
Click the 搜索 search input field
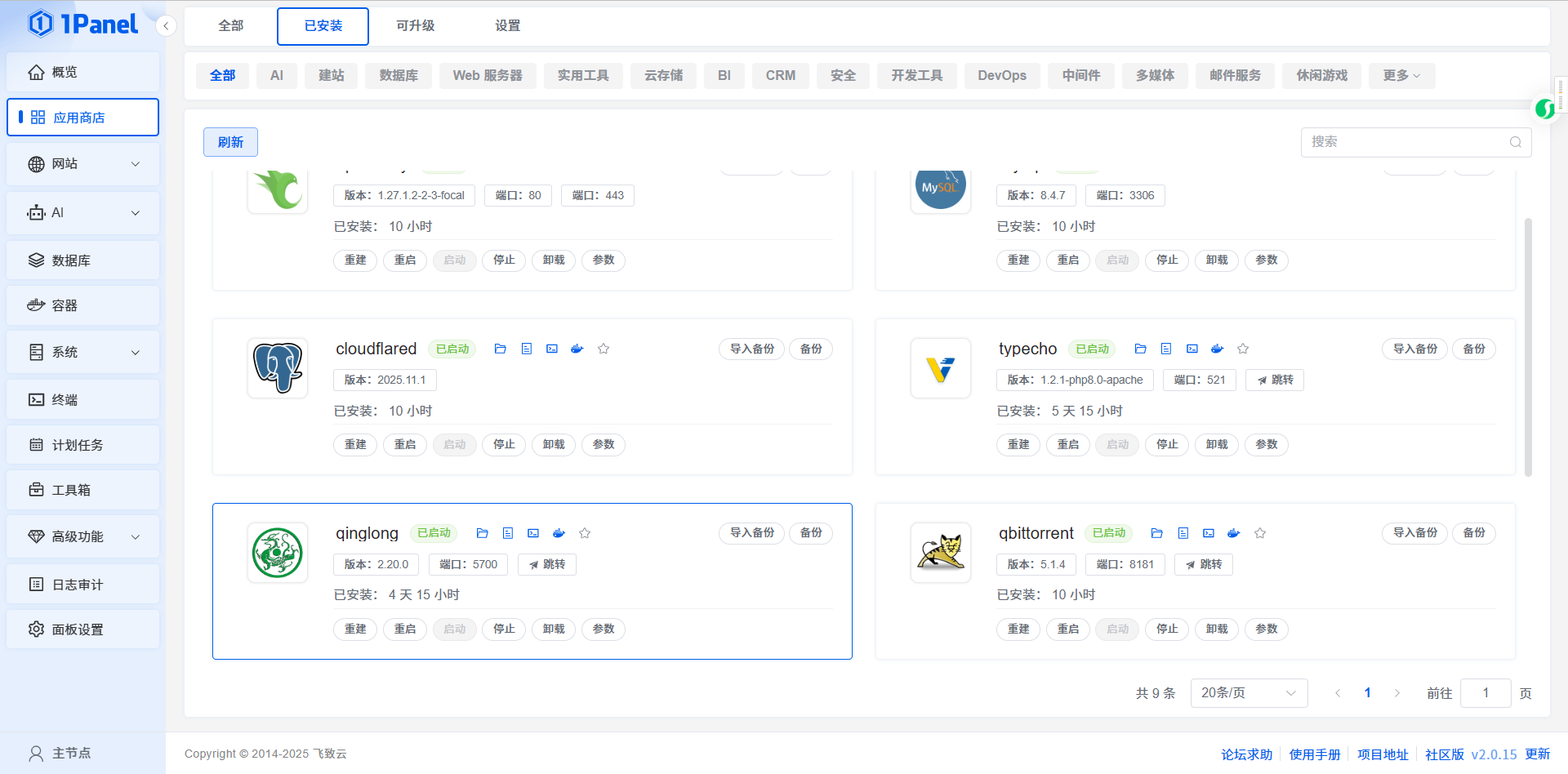pyautogui.click(x=1405, y=142)
